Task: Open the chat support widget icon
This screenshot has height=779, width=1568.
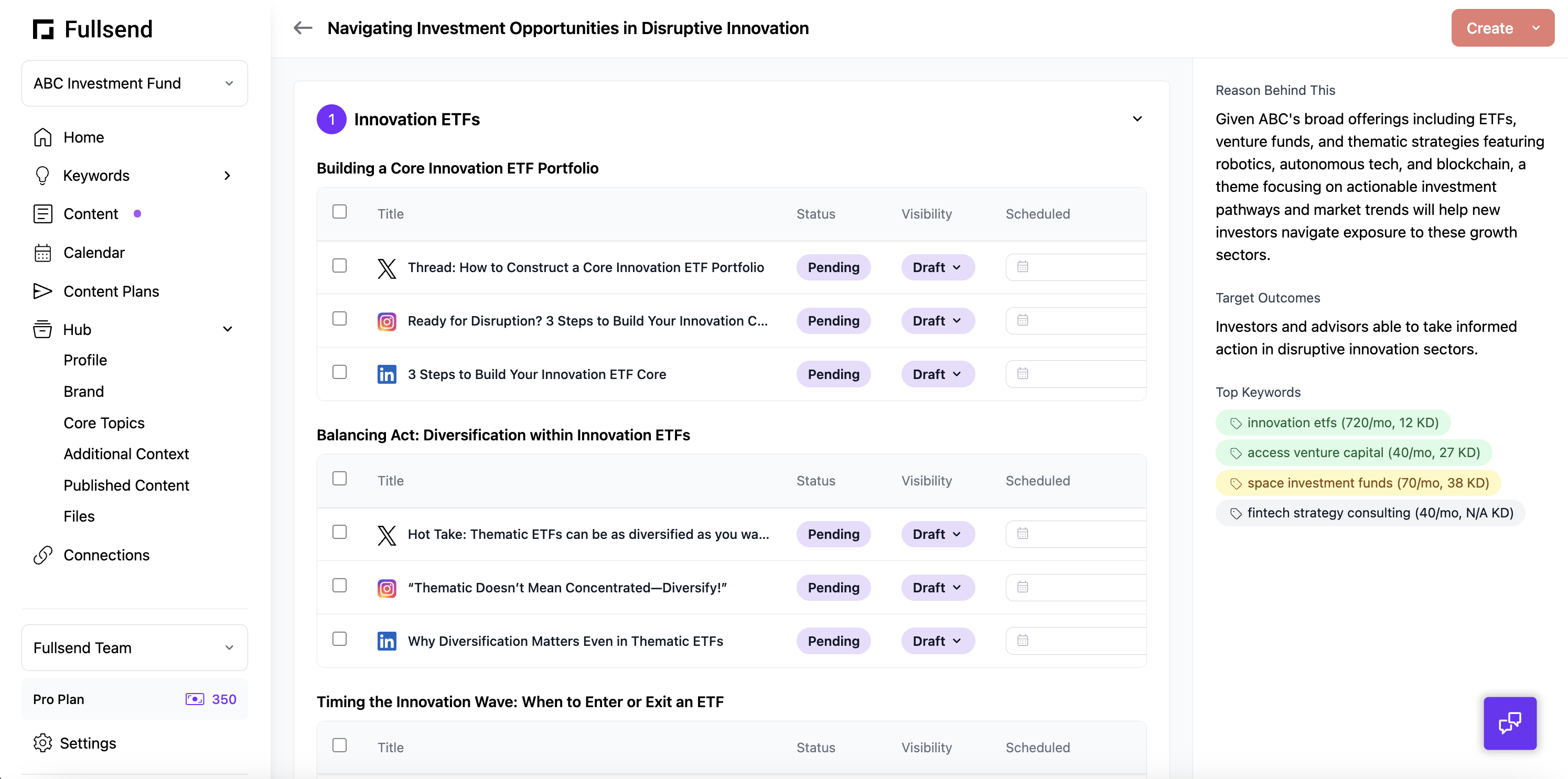Action: pyautogui.click(x=1510, y=723)
